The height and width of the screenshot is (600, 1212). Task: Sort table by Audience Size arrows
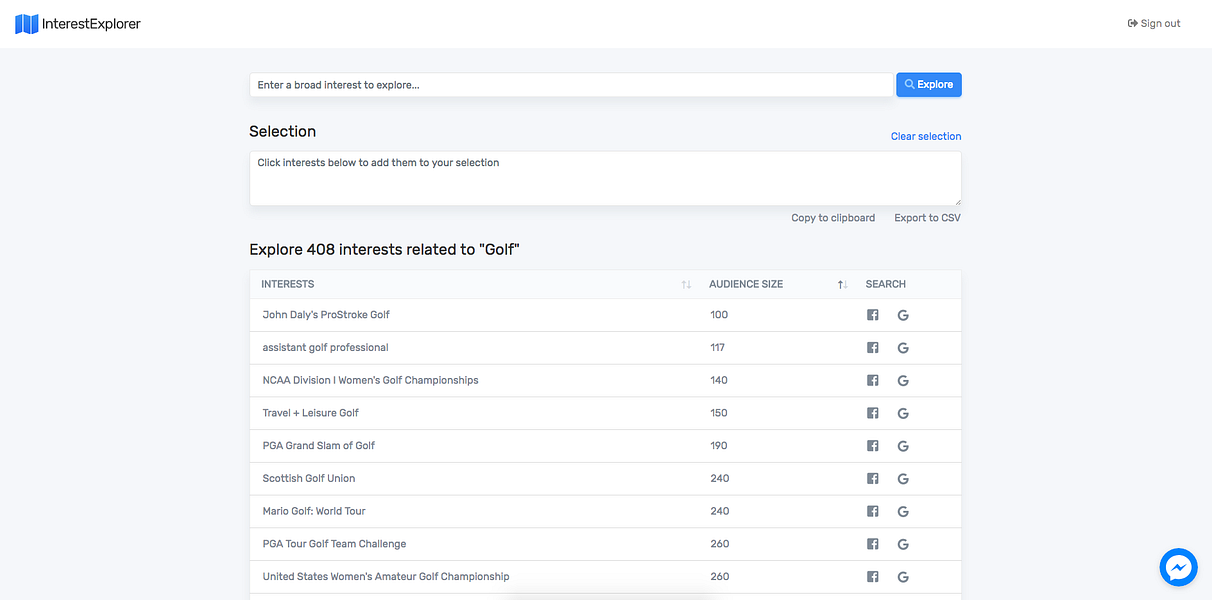[x=842, y=285]
